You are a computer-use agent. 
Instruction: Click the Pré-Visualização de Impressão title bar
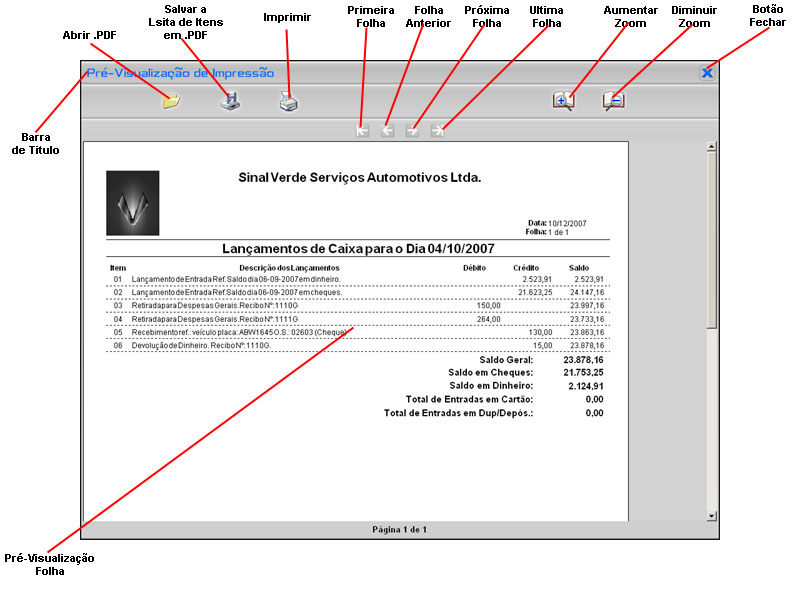(x=180, y=73)
